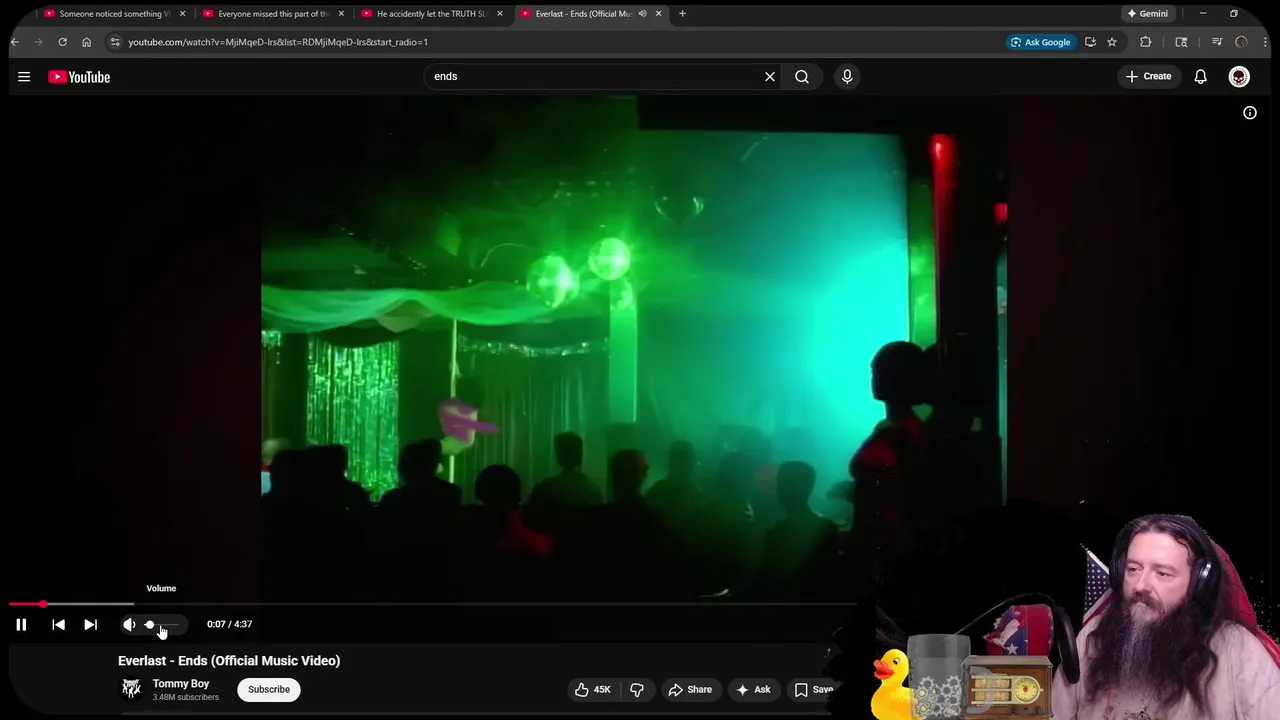Adjust the volume slider
Screen dimensions: 1280x720
tap(161, 624)
